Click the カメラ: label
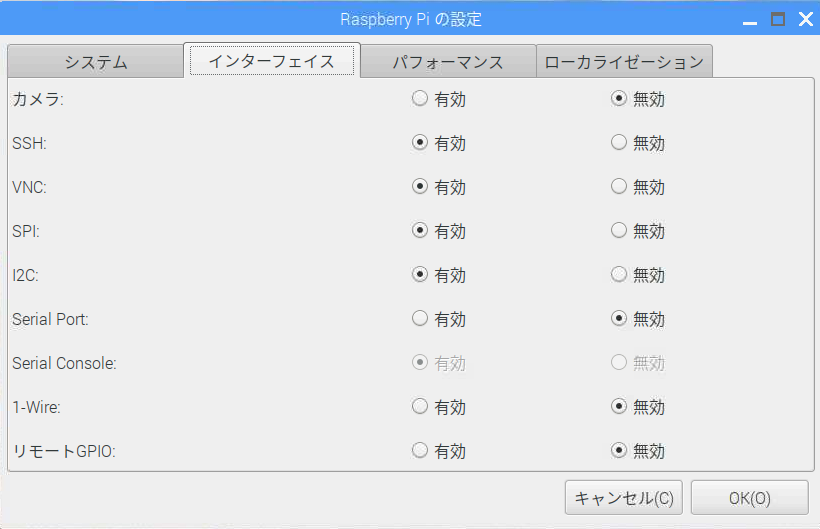820x529 pixels. 38,99
